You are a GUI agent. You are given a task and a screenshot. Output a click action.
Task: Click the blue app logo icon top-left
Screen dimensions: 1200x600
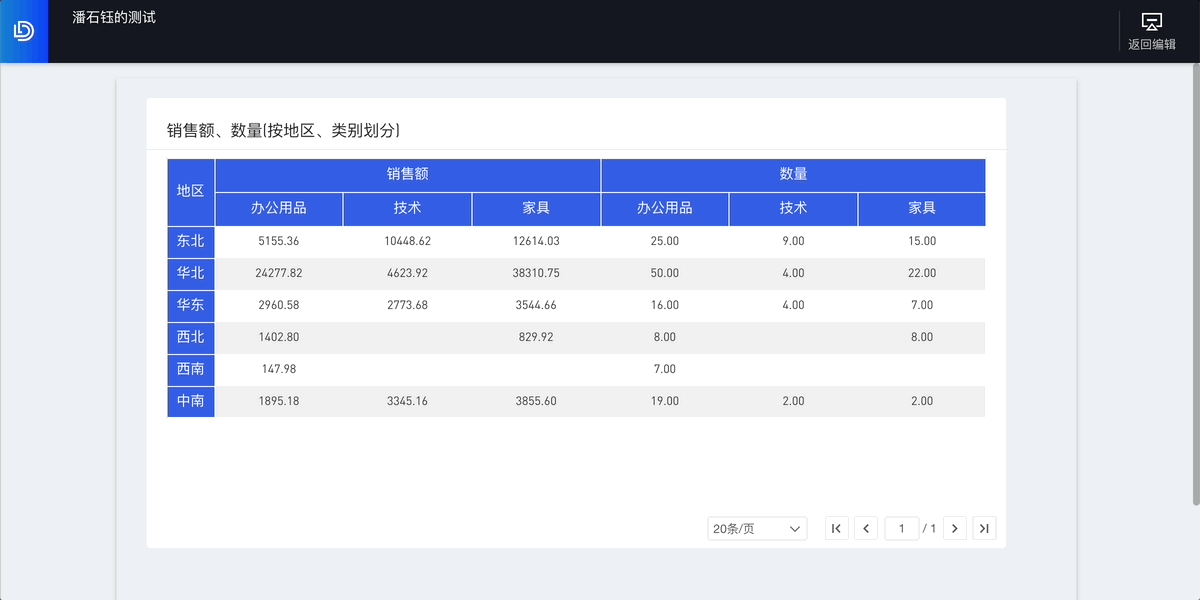(24, 31)
